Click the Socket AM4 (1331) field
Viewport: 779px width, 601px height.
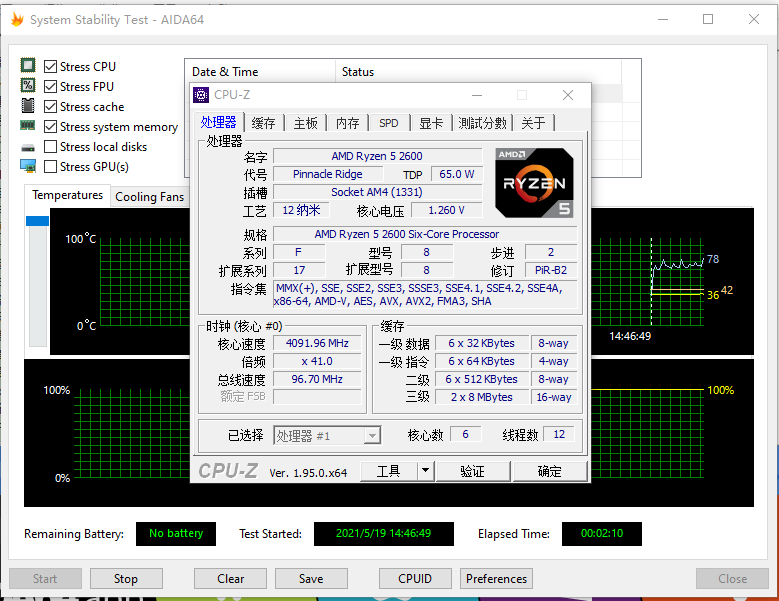tap(378, 192)
